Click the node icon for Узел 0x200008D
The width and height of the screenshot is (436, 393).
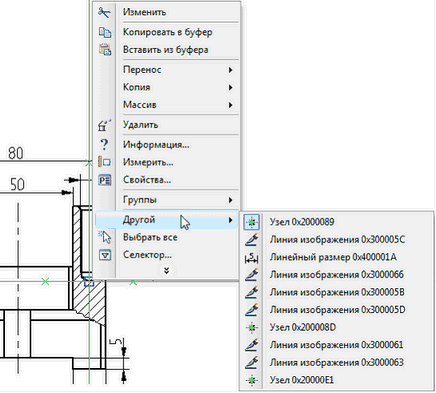(252, 327)
